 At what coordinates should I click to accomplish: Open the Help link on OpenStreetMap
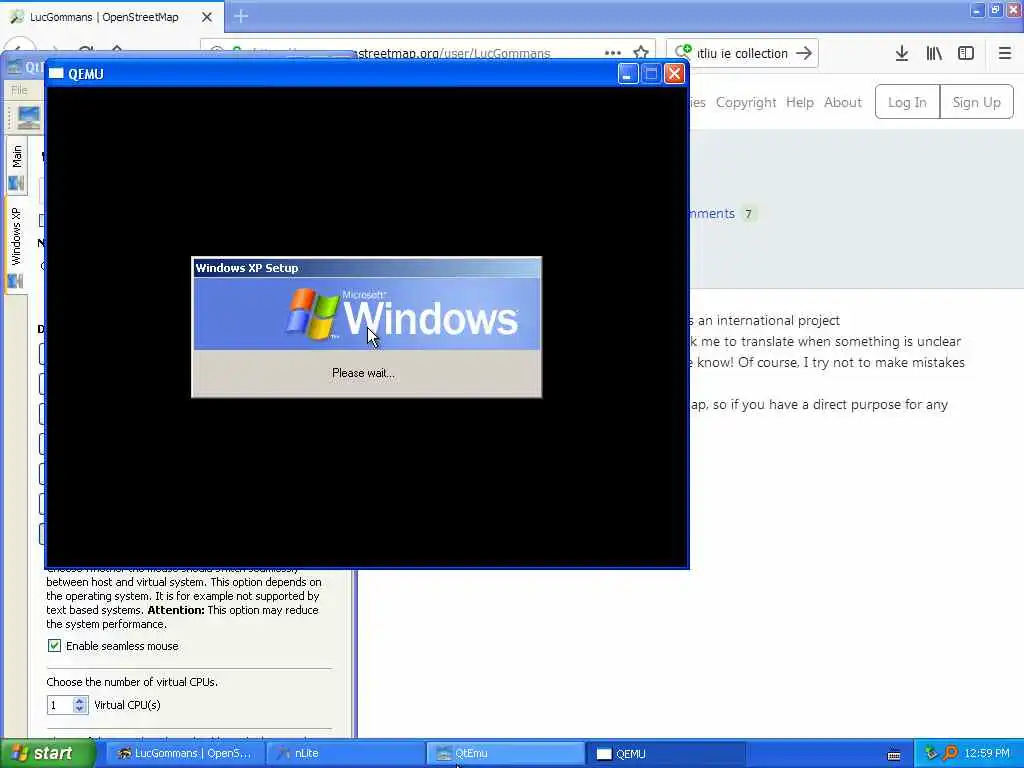click(799, 103)
